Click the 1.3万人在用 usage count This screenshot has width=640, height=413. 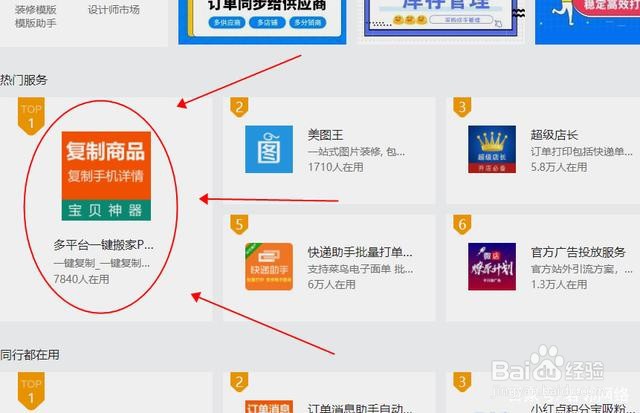[559, 284]
